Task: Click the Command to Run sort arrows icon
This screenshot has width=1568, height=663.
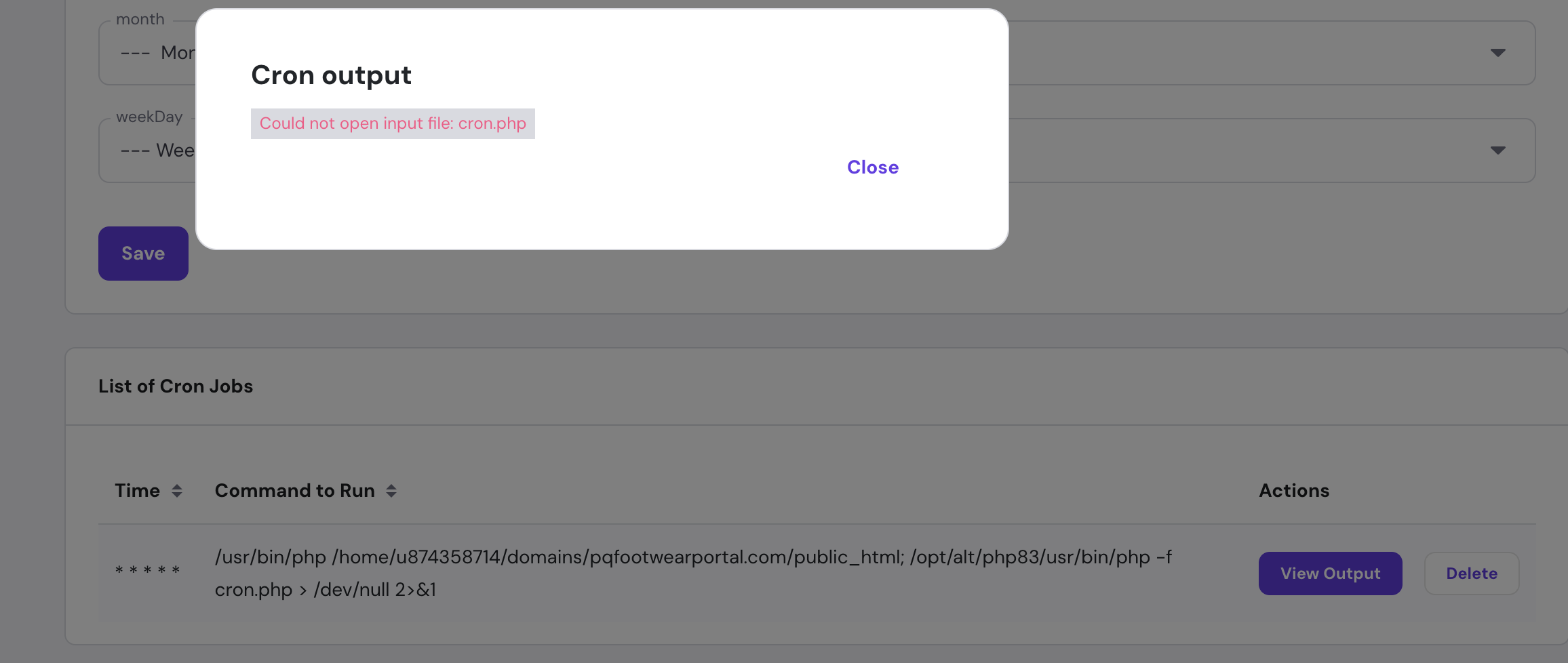Action: [x=391, y=491]
